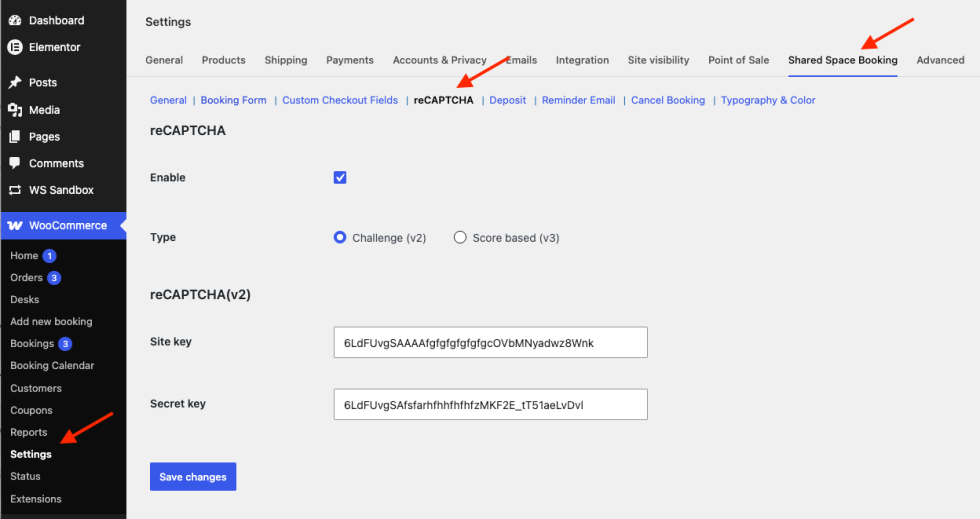The width and height of the screenshot is (980, 519).
Task: Go to Booking Form section
Action: point(234,100)
